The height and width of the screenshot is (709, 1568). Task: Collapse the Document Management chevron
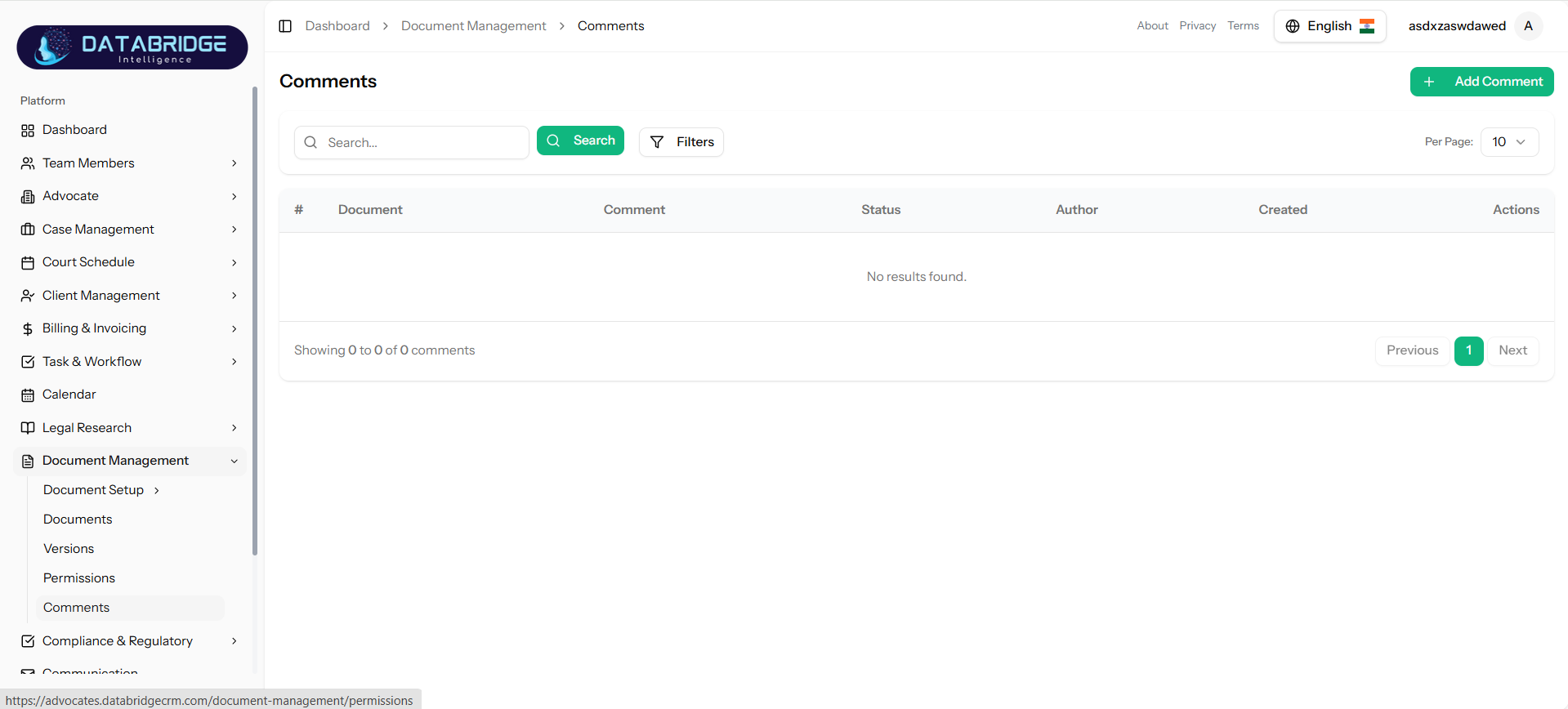click(x=235, y=462)
